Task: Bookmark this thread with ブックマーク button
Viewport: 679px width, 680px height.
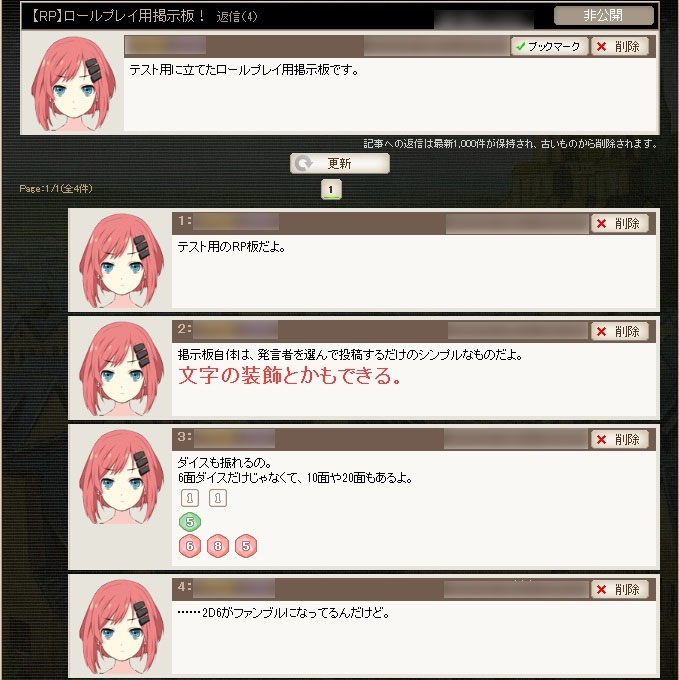Action: 549,46
